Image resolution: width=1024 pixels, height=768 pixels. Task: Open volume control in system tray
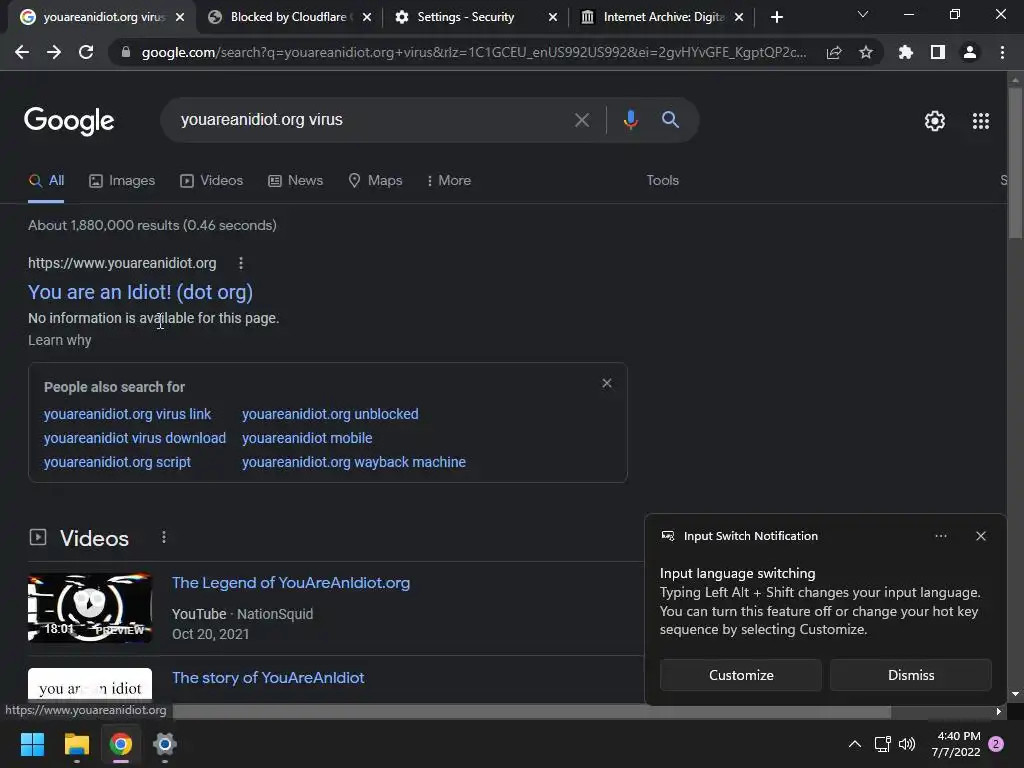tap(907, 744)
